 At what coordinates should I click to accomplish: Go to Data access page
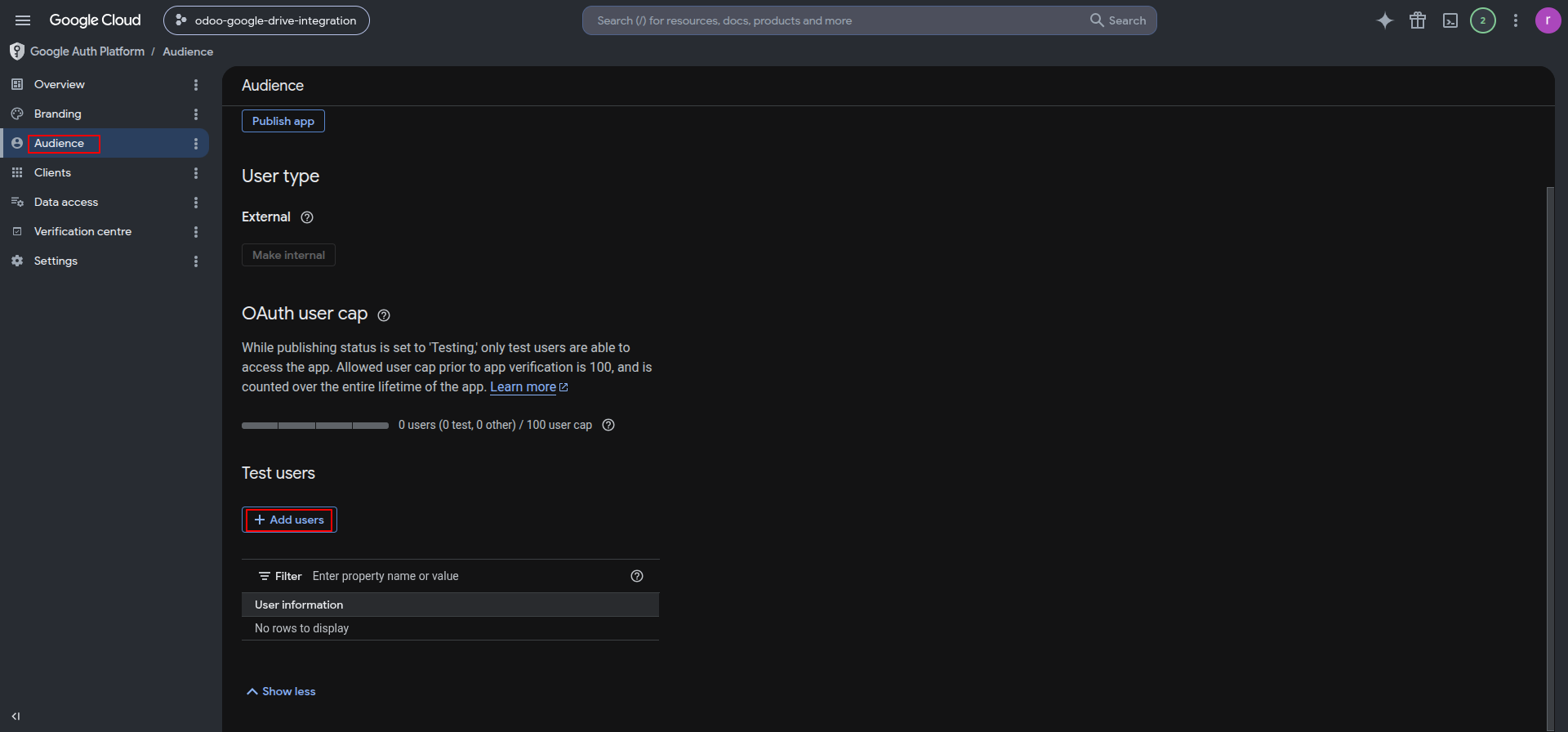66,202
